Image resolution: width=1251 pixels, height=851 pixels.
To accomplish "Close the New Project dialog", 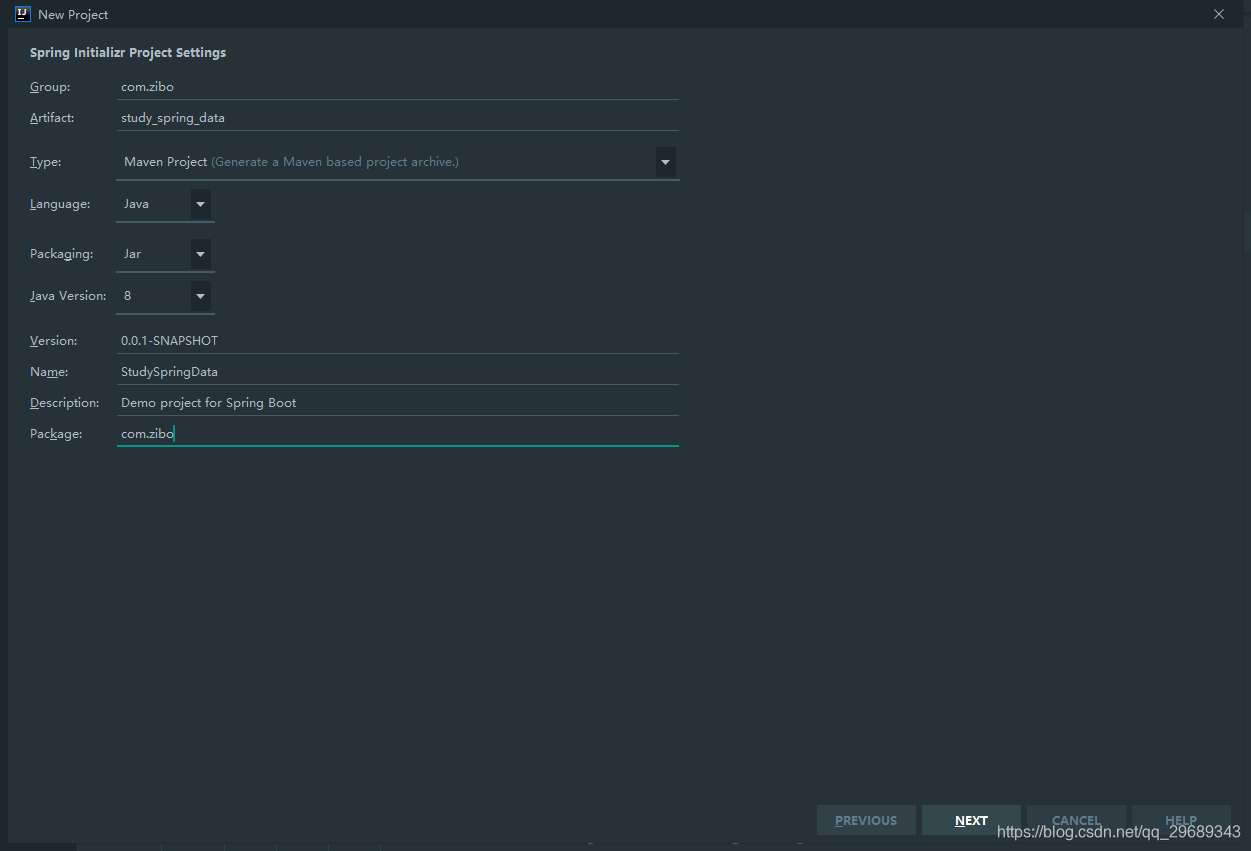I will coord(1218,14).
